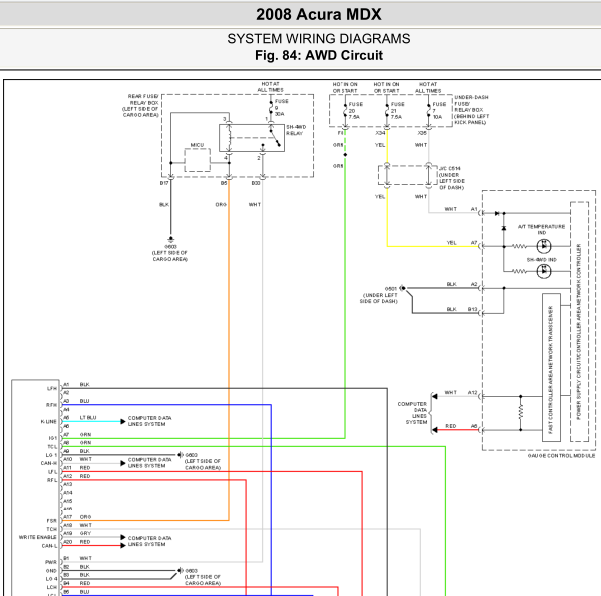Click the "FUSE 9 30A" label
Viewport: 601px width, 596px height.
coord(281,107)
